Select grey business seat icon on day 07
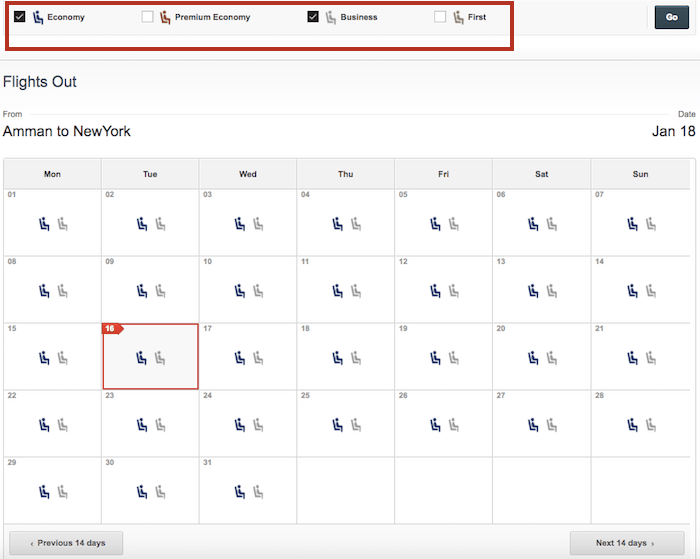 click(x=651, y=224)
